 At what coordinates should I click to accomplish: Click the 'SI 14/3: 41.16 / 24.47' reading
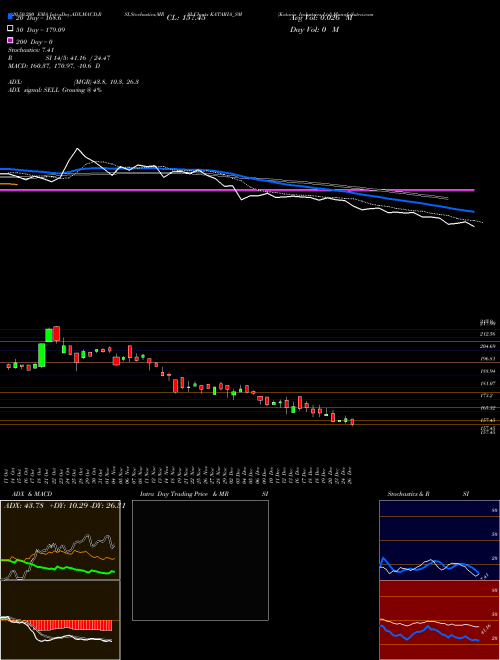click(78, 58)
